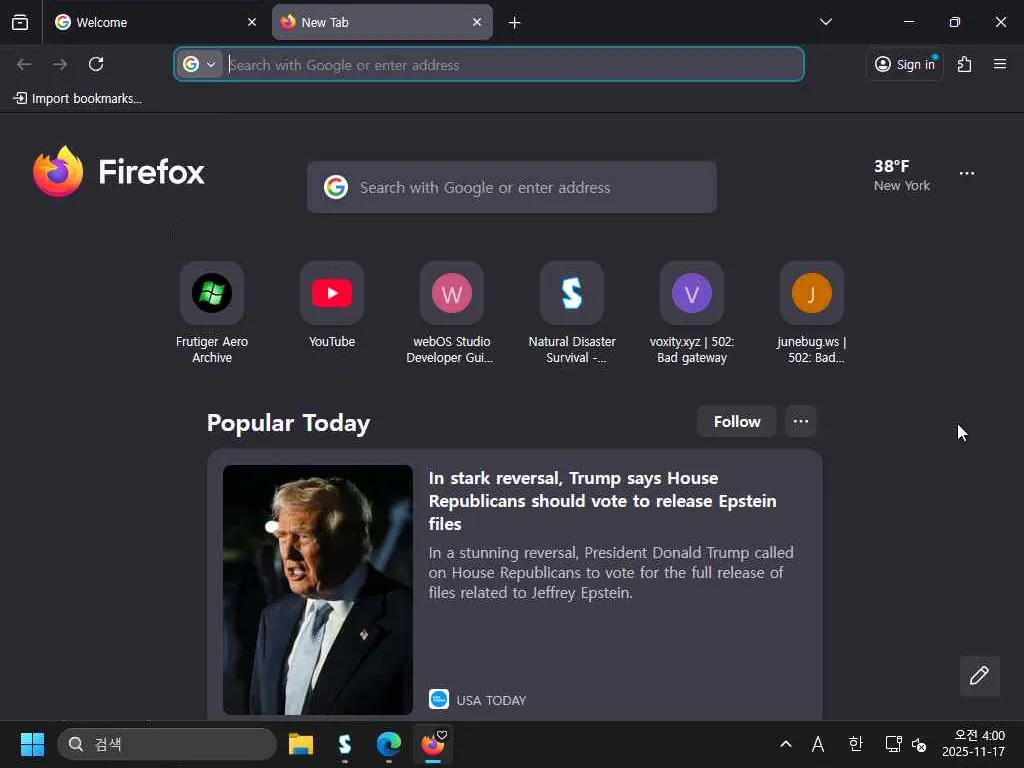1024x768 pixels.
Task: Reload the current page
Action: pos(96,64)
